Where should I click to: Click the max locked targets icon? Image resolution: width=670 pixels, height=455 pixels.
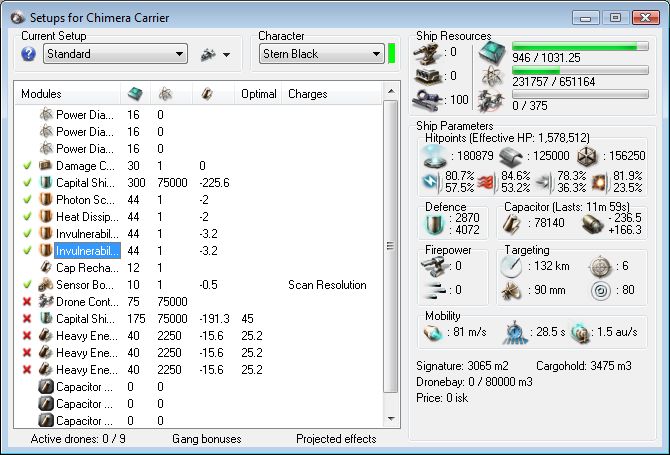[x=600, y=267]
